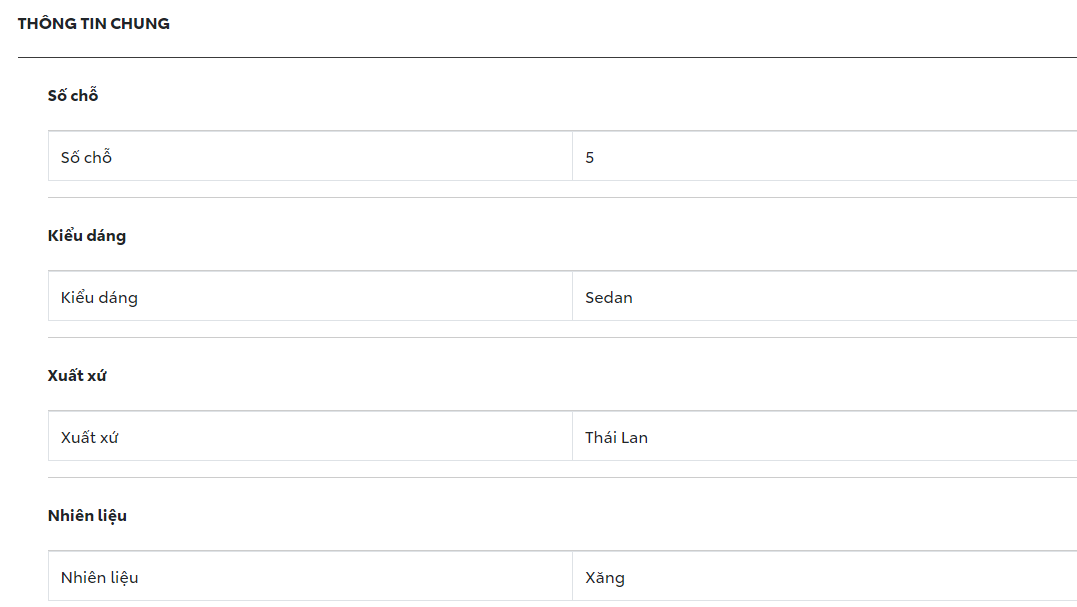Click the separator line below the Kiểu dáng table
This screenshot has height=607, width=1077.
[x=562, y=337]
